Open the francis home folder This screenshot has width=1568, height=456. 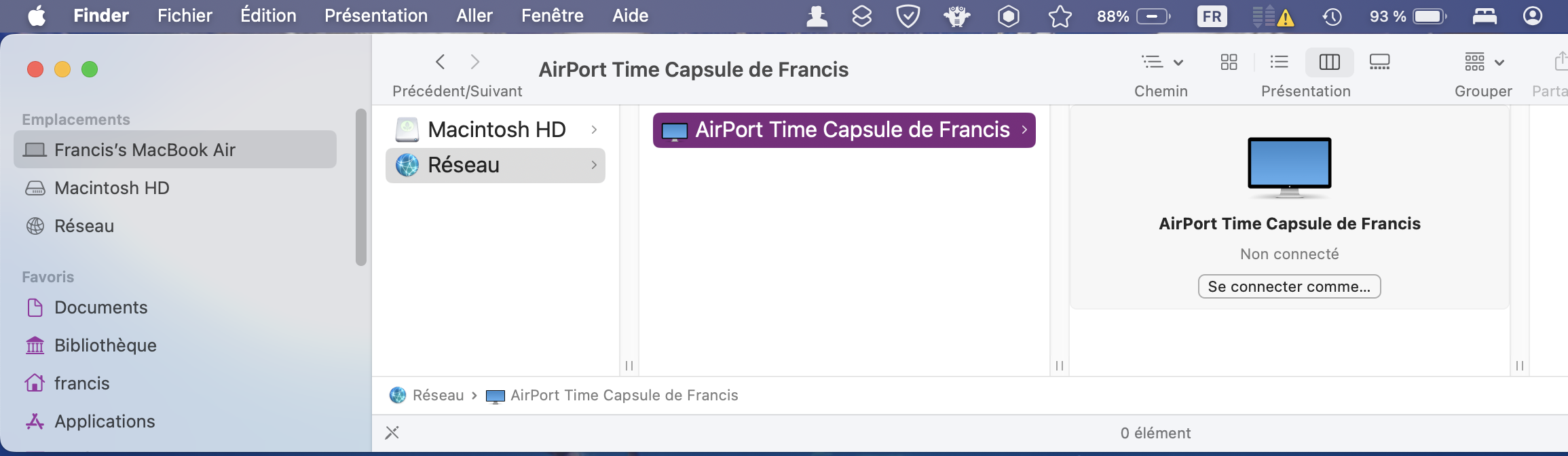click(81, 383)
